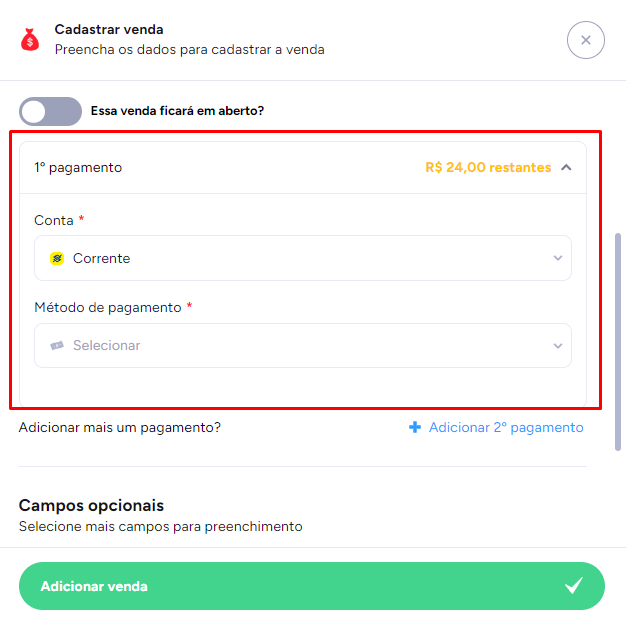
Task: Click the '1º pagamento' header label
Action: [x=78, y=168]
